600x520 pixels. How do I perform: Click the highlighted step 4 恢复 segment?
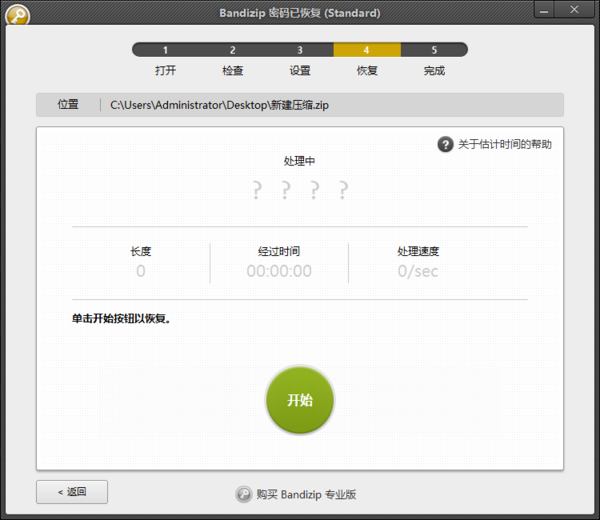tap(366, 50)
